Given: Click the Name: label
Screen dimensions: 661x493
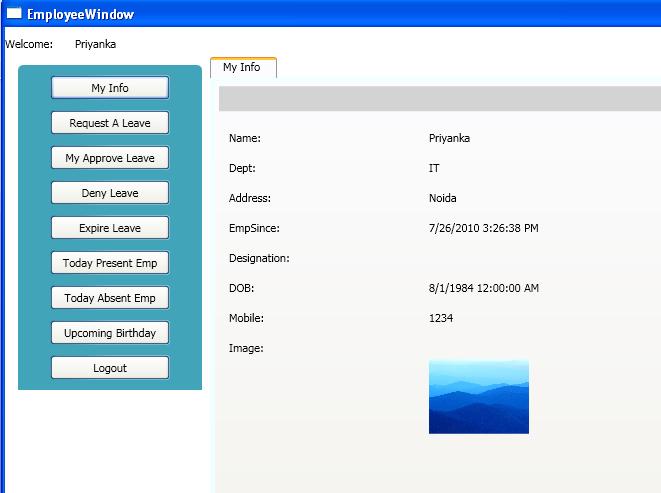Looking at the screenshot, I should pyautogui.click(x=245, y=138).
